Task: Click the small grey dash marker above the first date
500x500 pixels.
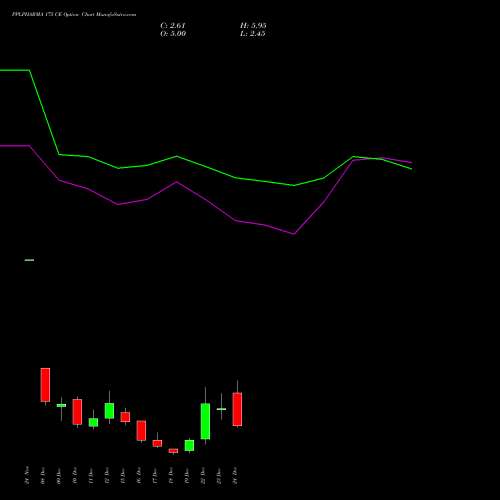Action: coord(29,260)
